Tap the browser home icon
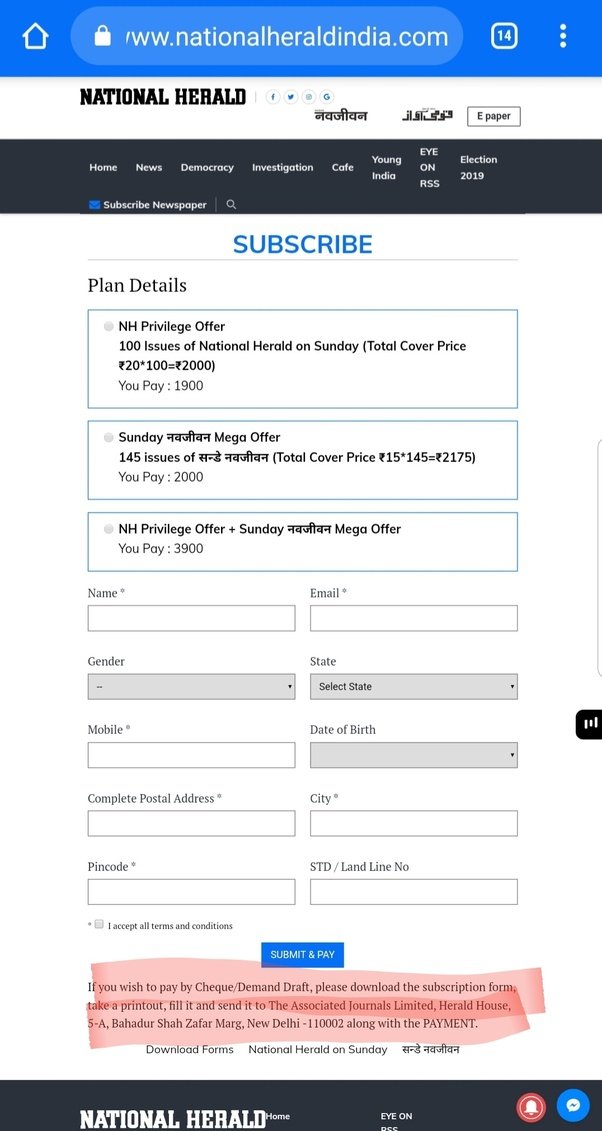 (x=35, y=36)
